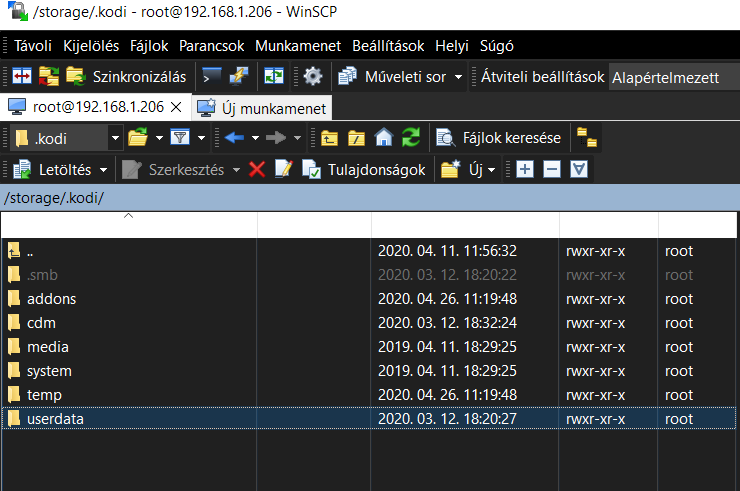
Task: Expand the filter dropdown arrow
Action: coord(202,138)
